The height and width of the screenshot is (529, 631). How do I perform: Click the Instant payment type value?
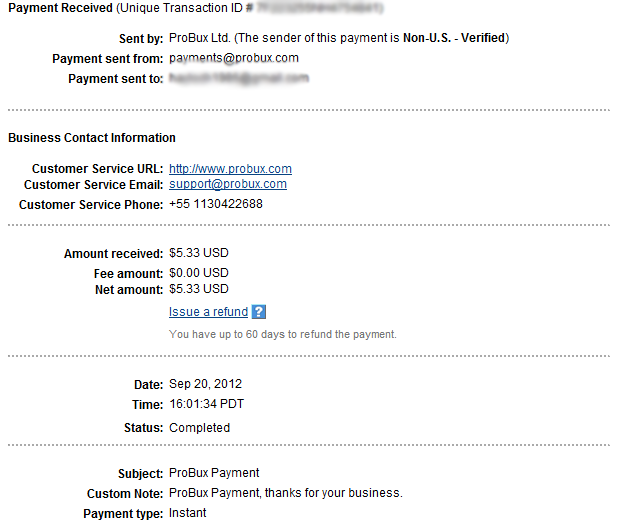click(x=188, y=513)
